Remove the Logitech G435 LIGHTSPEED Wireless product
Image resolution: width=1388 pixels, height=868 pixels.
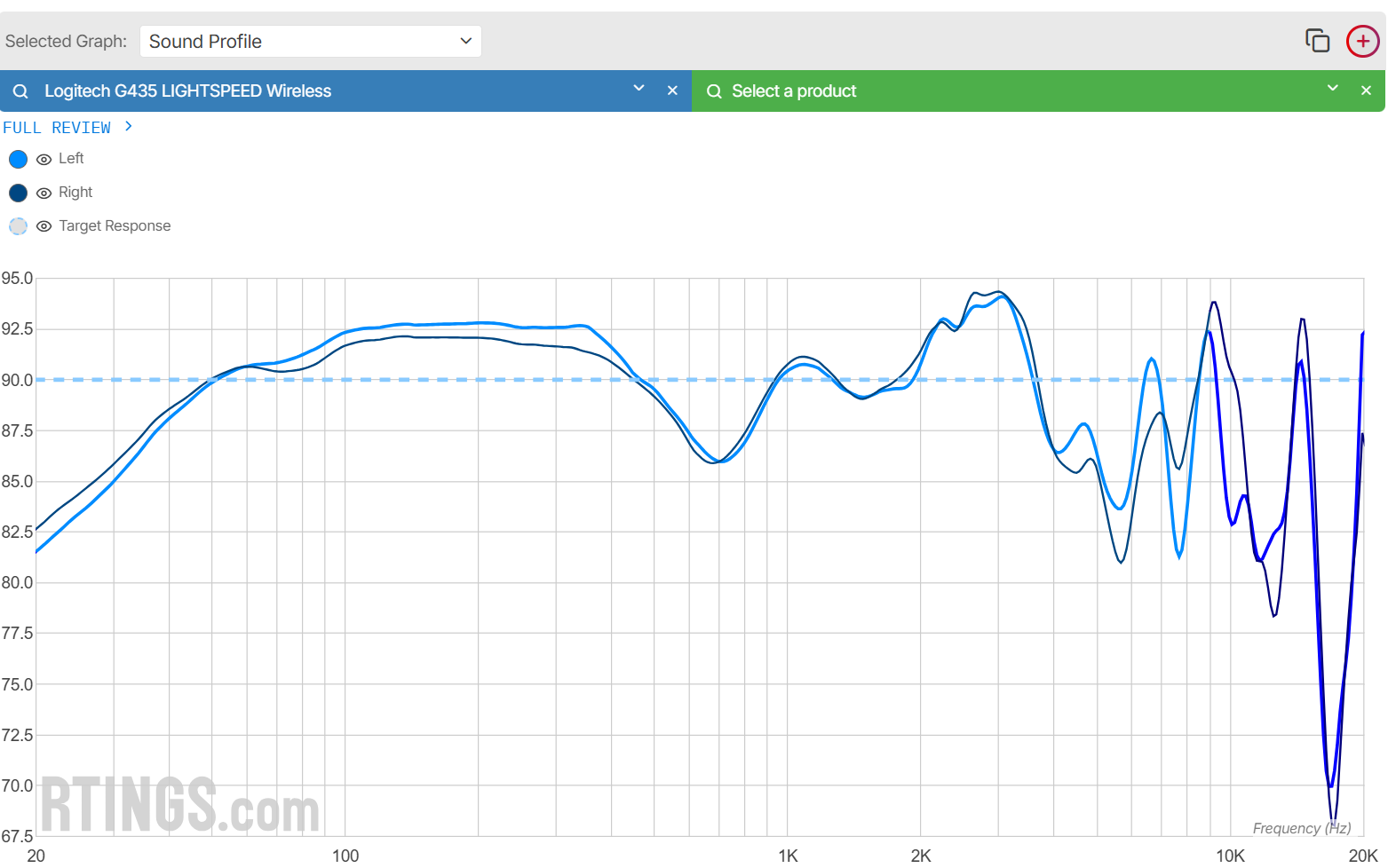click(672, 91)
